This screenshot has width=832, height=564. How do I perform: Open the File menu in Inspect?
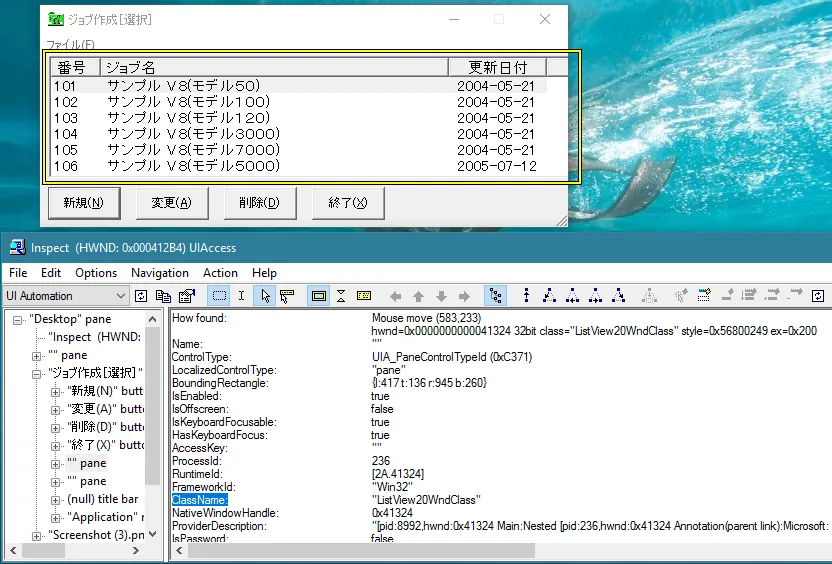click(x=18, y=273)
